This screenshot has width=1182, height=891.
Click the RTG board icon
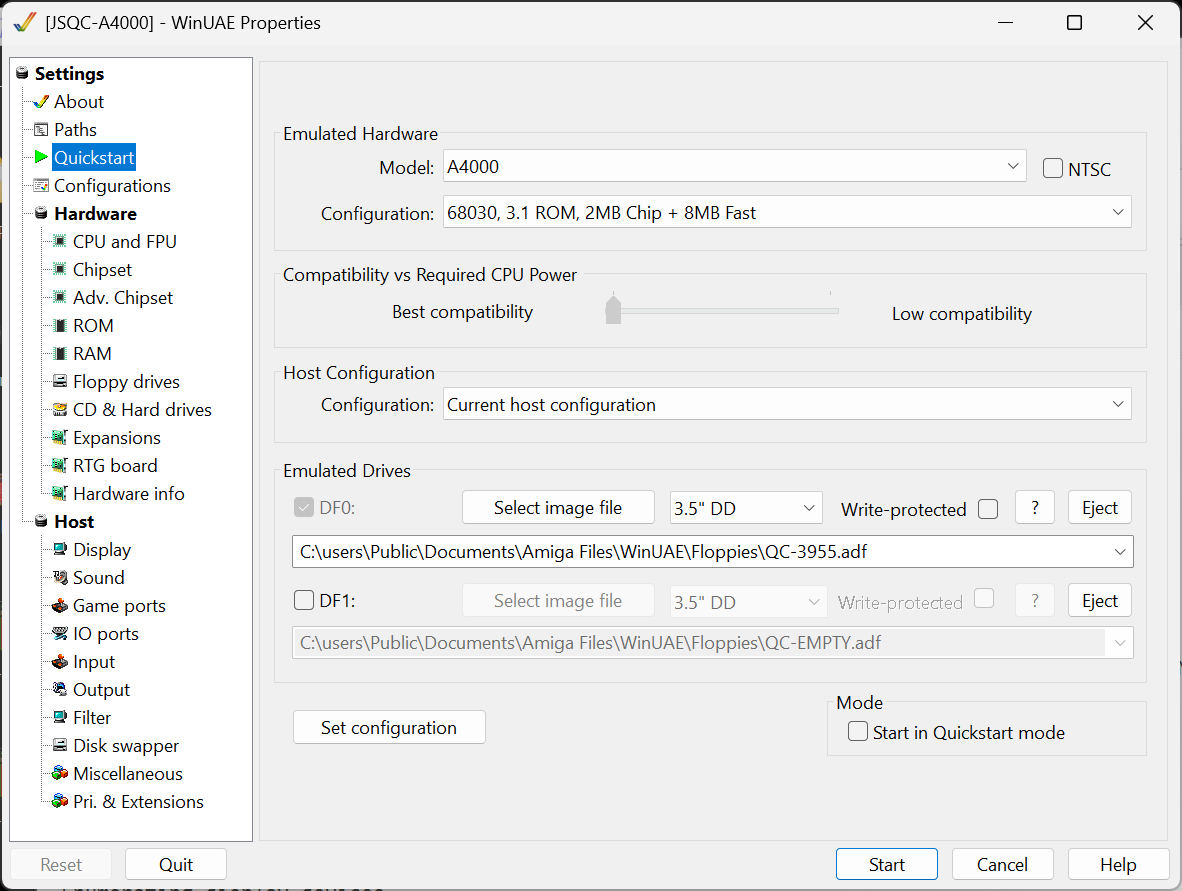coord(60,465)
